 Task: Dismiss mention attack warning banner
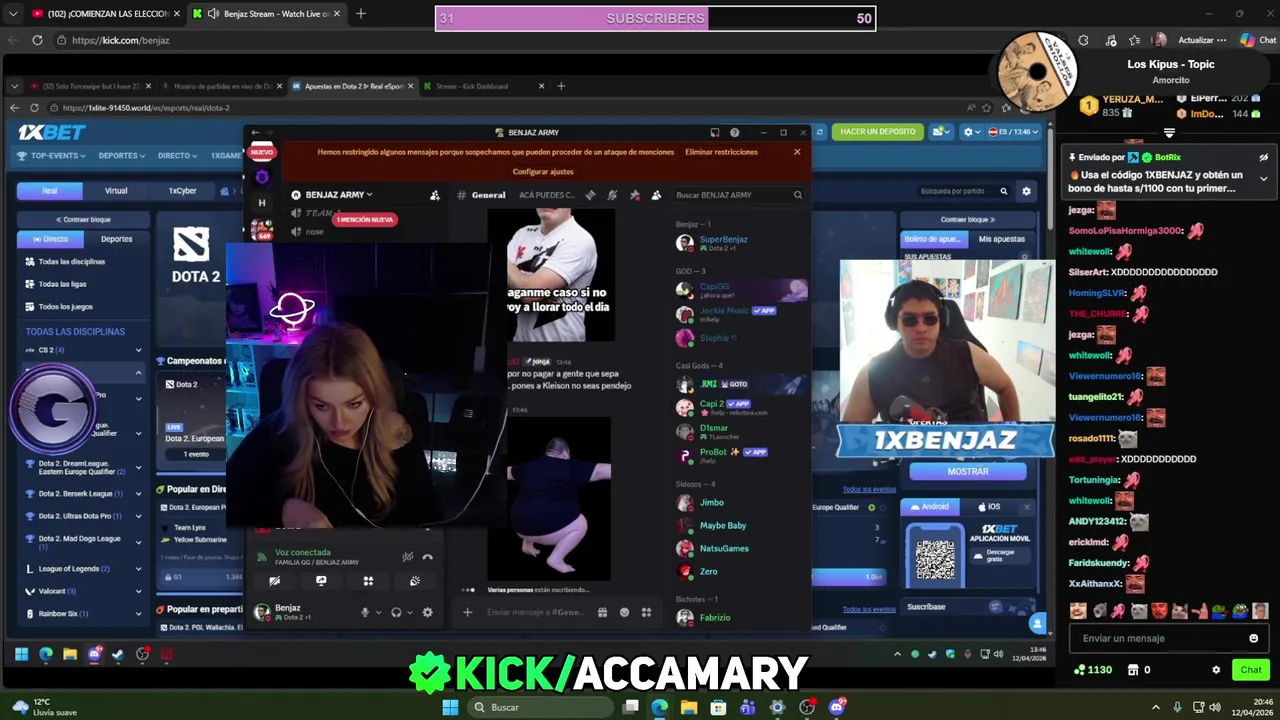tap(797, 152)
